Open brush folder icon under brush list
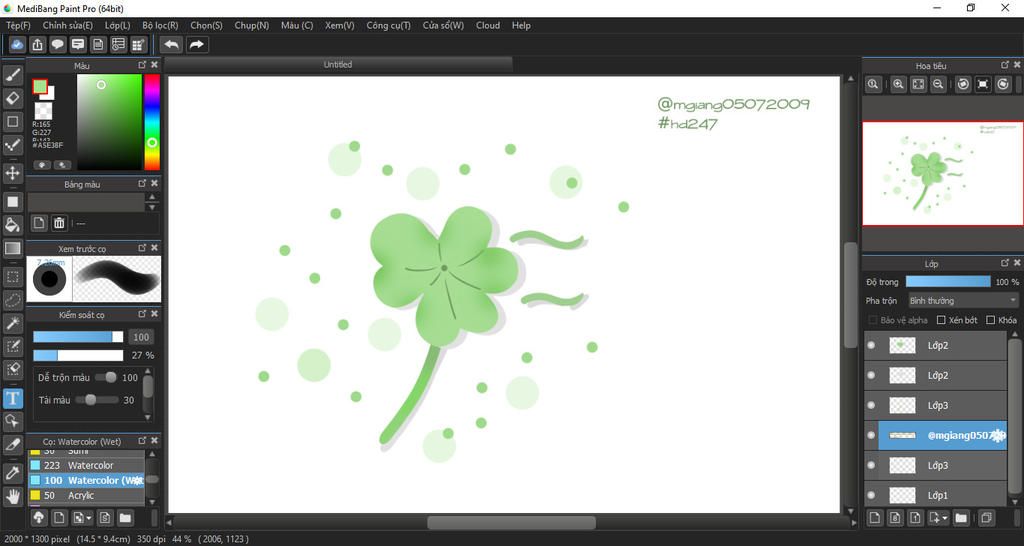1024x546 pixels. click(125, 518)
